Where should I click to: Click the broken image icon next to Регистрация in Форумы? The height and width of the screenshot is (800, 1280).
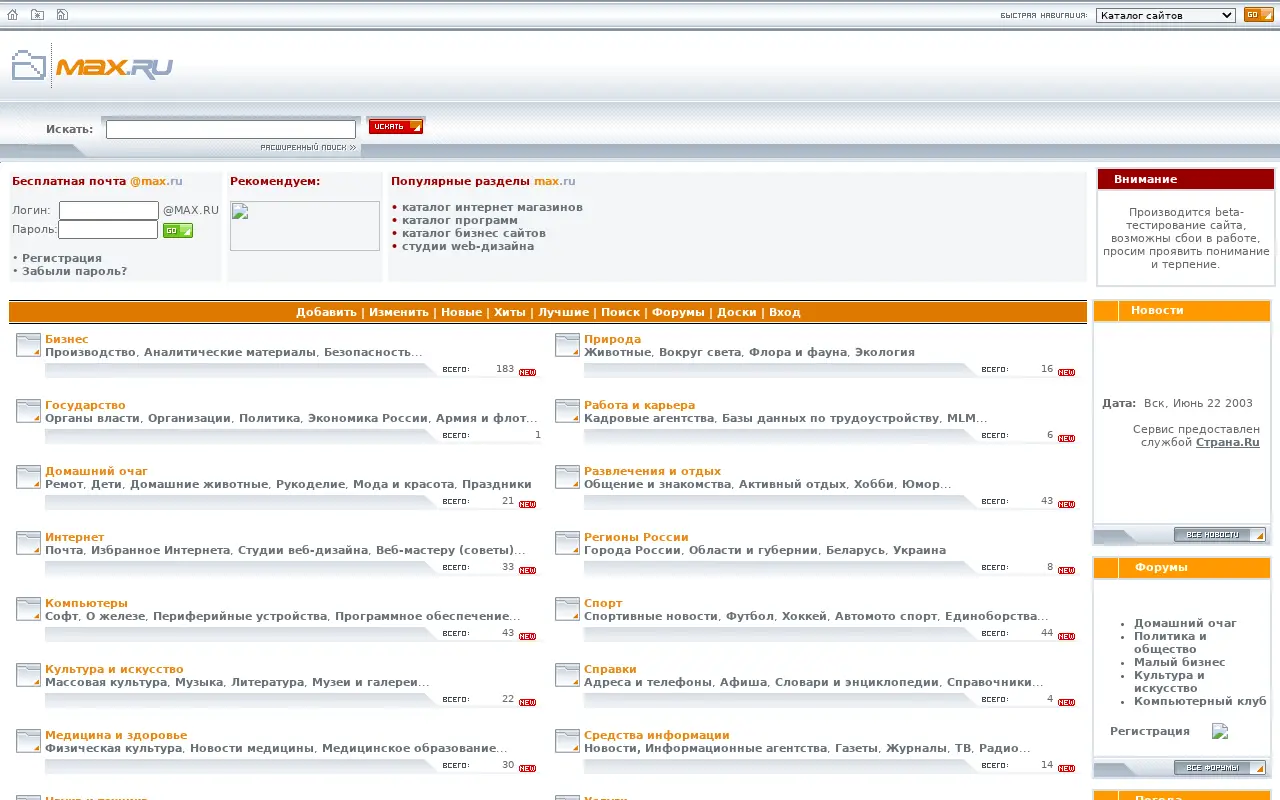pyautogui.click(x=1220, y=731)
